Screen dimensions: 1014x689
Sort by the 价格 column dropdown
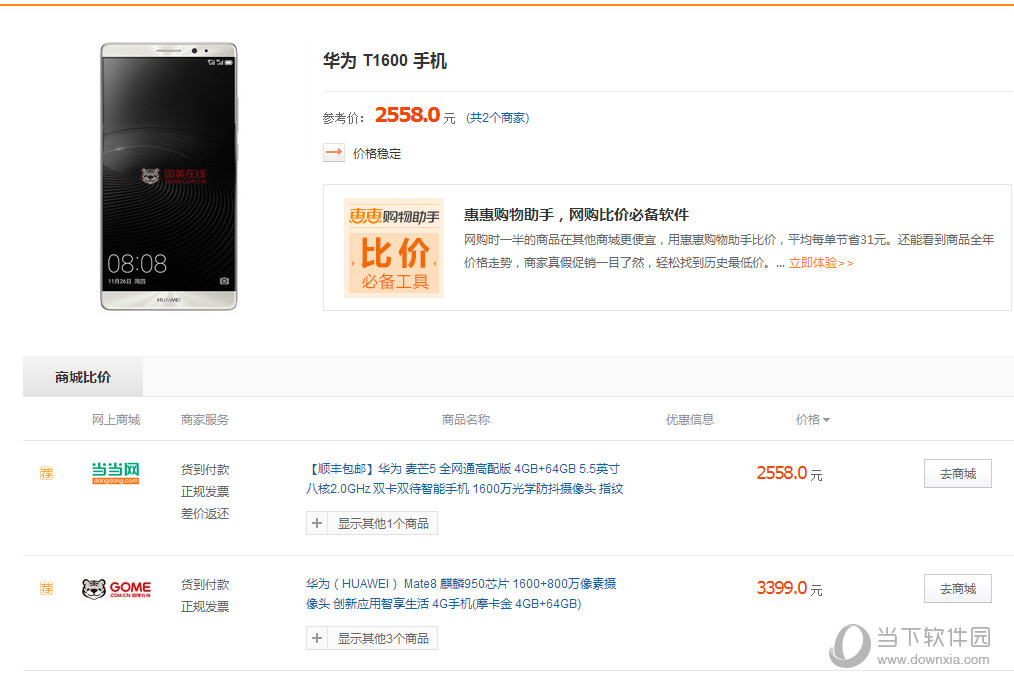[812, 419]
